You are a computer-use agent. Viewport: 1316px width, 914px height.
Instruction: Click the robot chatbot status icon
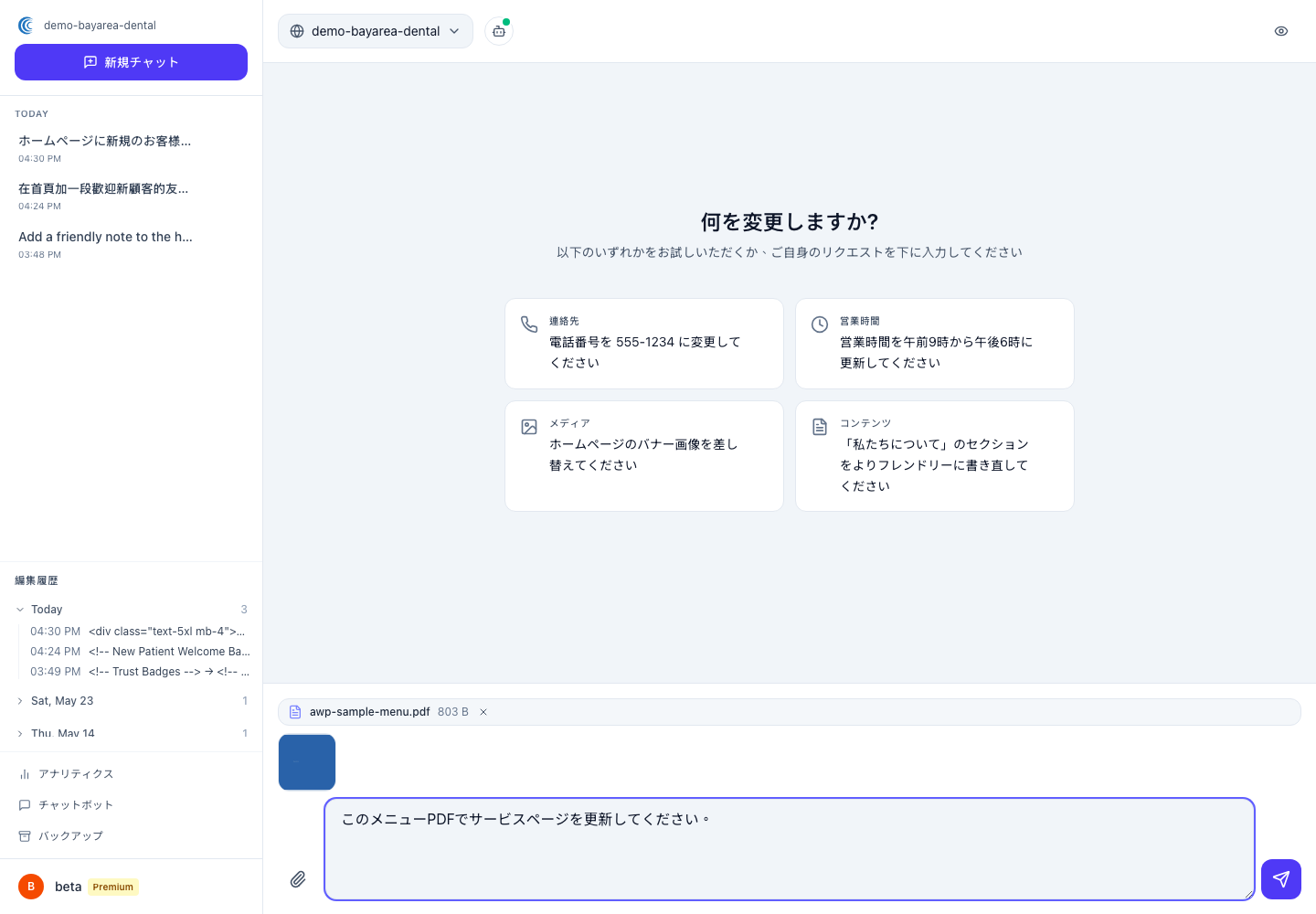[x=499, y=31]
